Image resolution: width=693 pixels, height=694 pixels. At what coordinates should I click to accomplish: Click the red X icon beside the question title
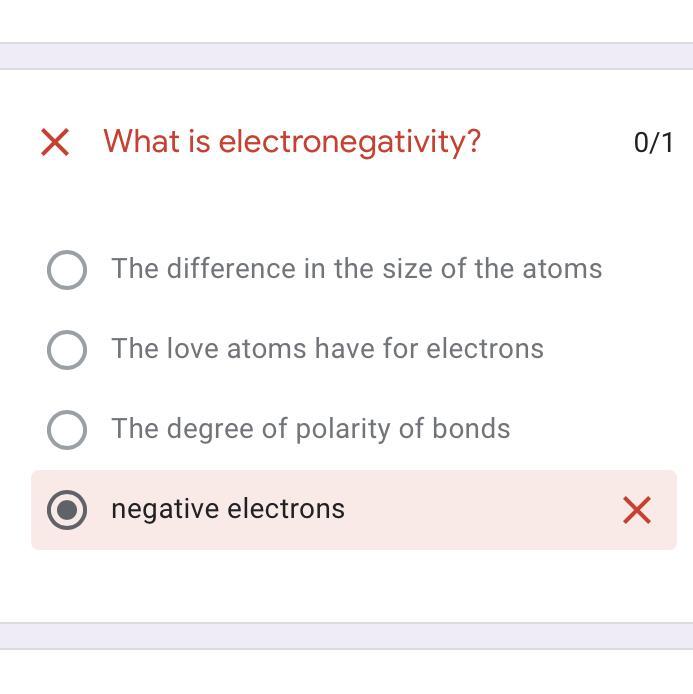point(55,142)
